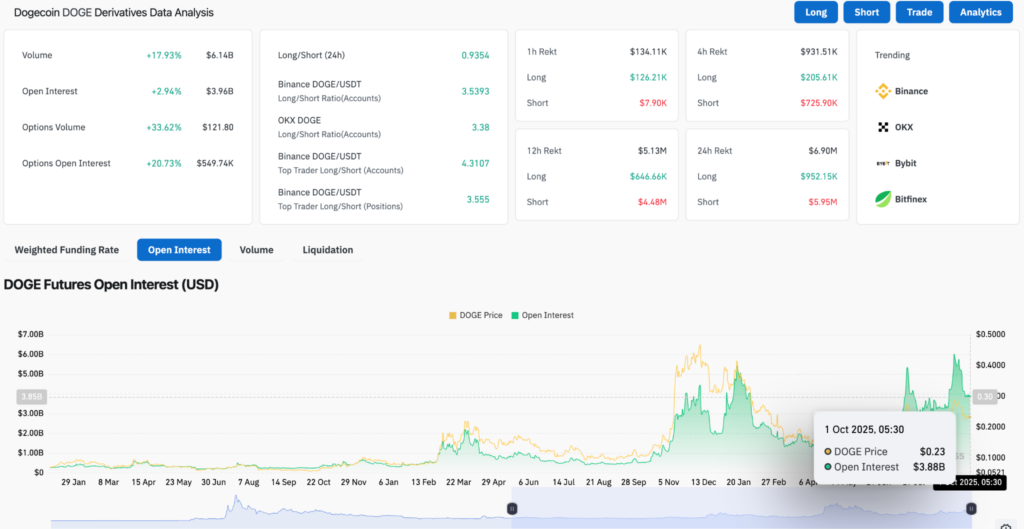Click left handle of the range slider
The width and height of the screenshot is (1024, 529).
tap(512, 509)
